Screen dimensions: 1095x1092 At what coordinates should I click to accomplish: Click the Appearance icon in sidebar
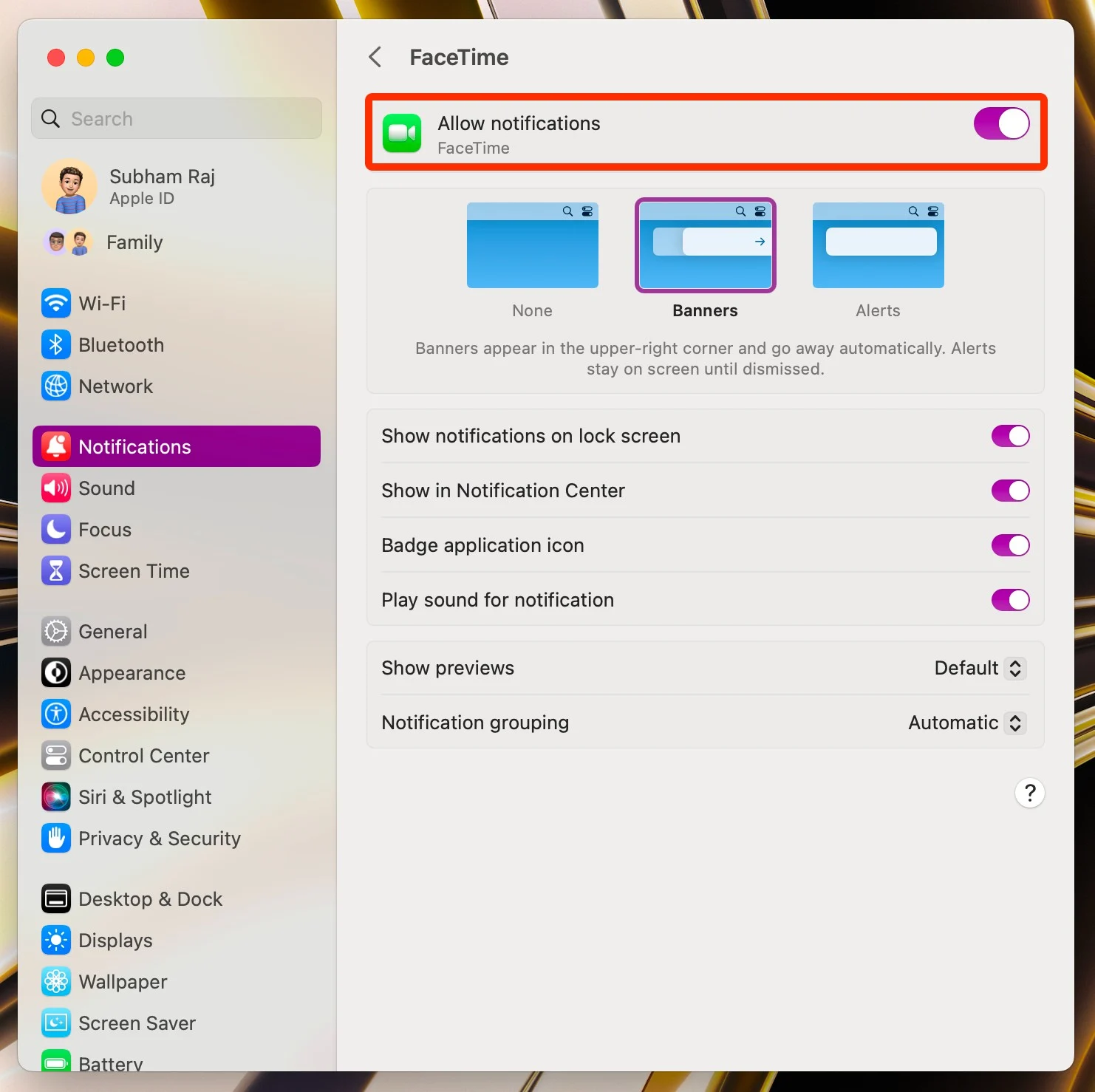point(56,673)
